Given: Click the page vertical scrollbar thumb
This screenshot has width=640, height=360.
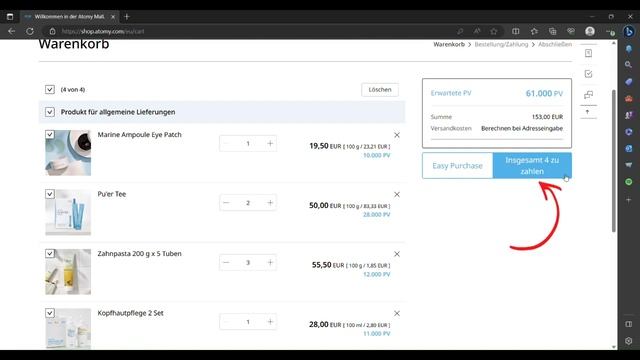Looking at the screenshot, I should click(614, 161).
